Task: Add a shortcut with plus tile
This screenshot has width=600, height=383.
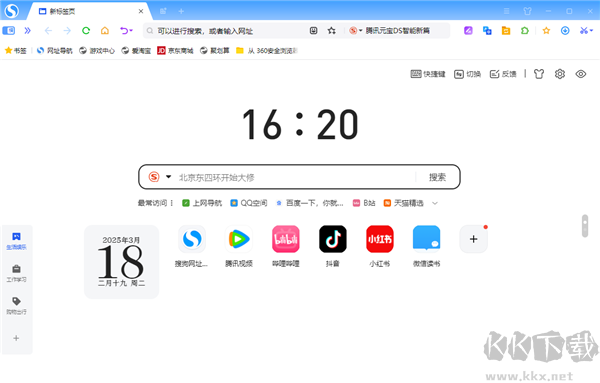Action: (x=474, y=239)
